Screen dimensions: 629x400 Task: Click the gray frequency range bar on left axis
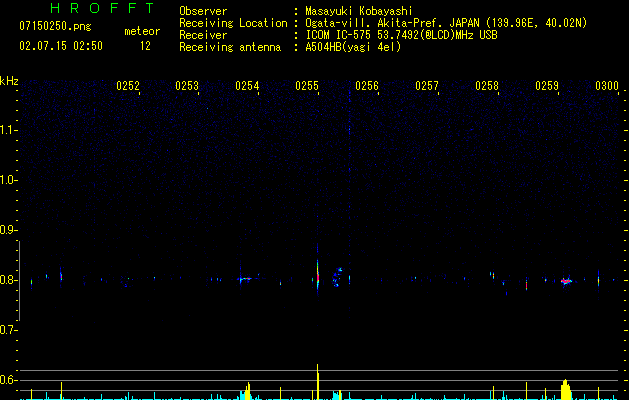pos(19,281)
